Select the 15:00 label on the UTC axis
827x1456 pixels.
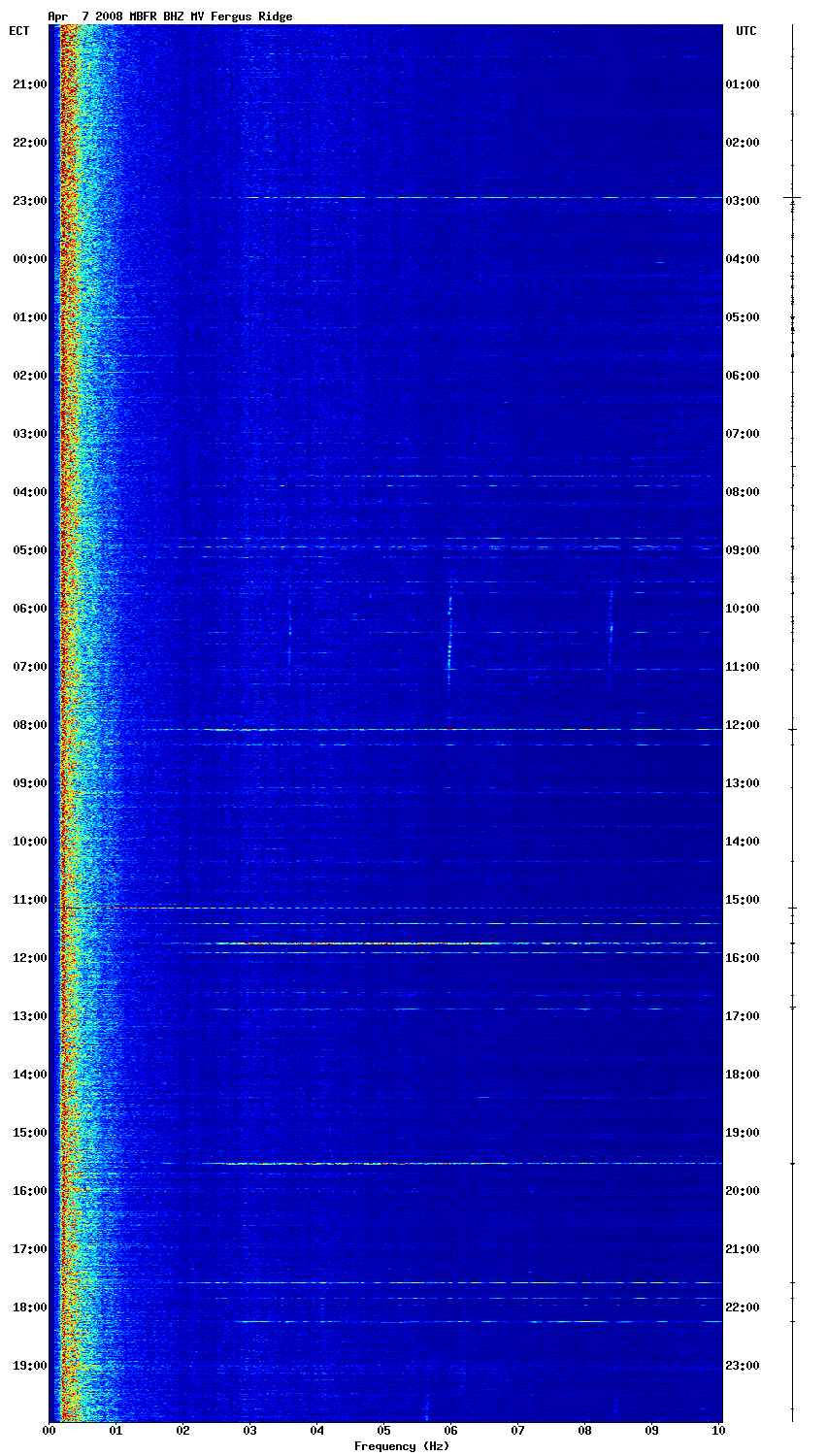coord(743,900)
